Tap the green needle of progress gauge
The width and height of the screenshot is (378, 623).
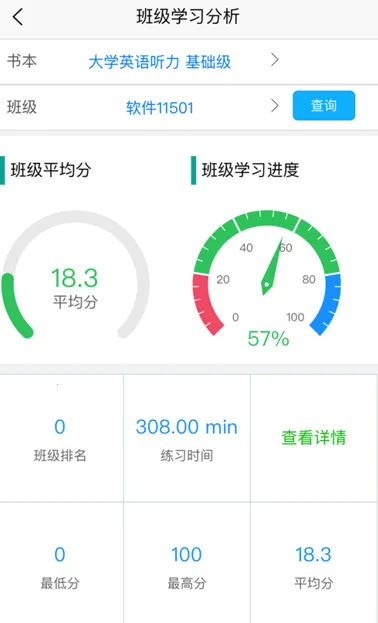tap(273, 266)
